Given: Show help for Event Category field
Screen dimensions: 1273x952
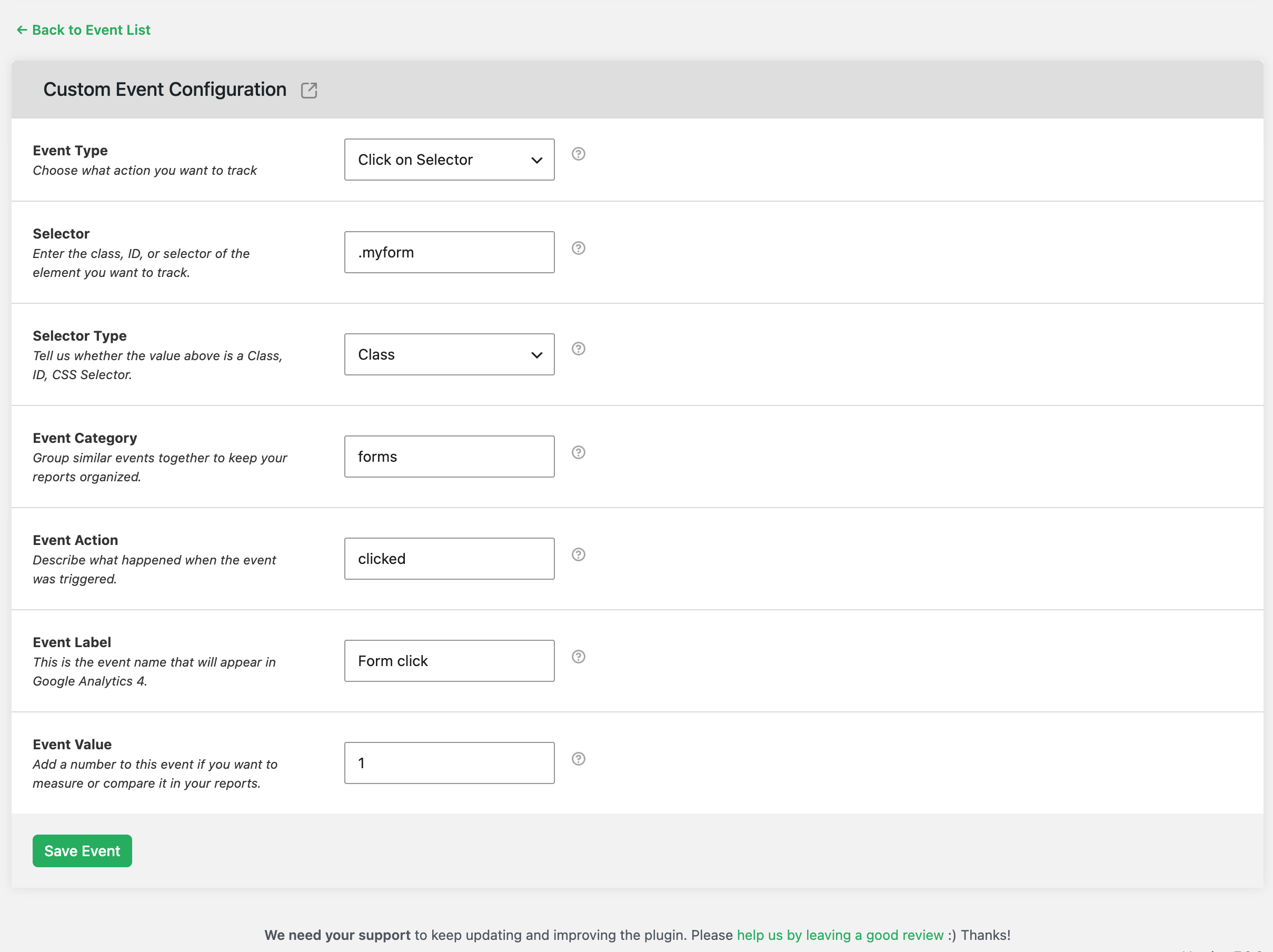Looking at the screenshot, I should point(579,452).
